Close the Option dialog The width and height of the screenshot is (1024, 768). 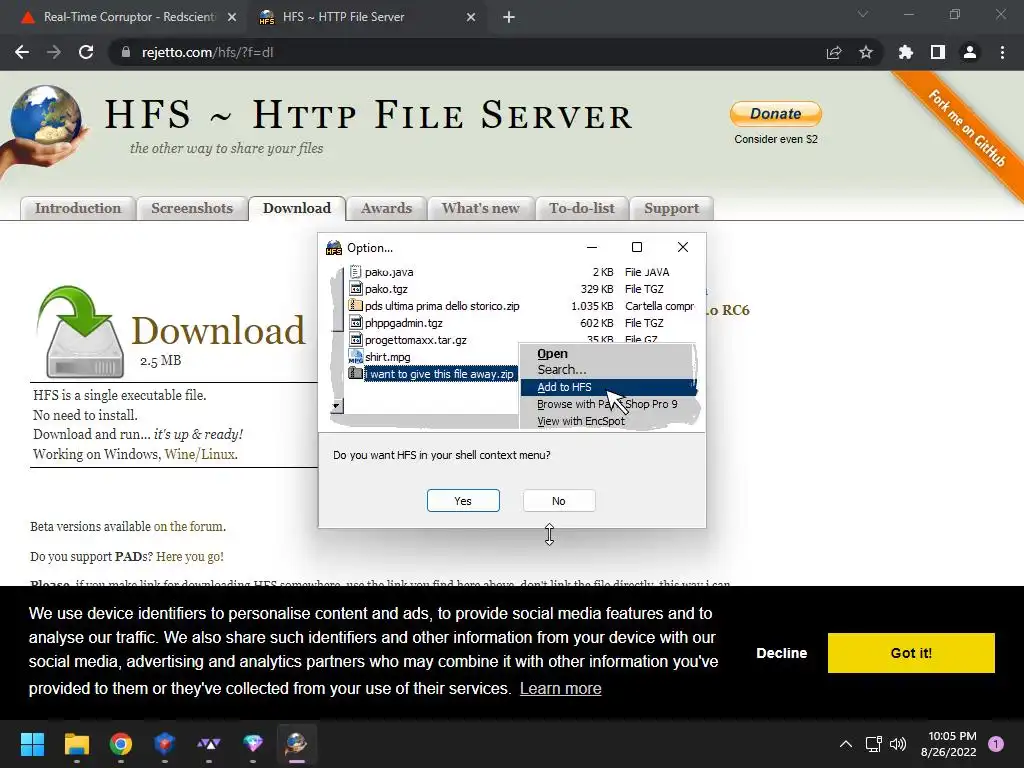(682, 247)
